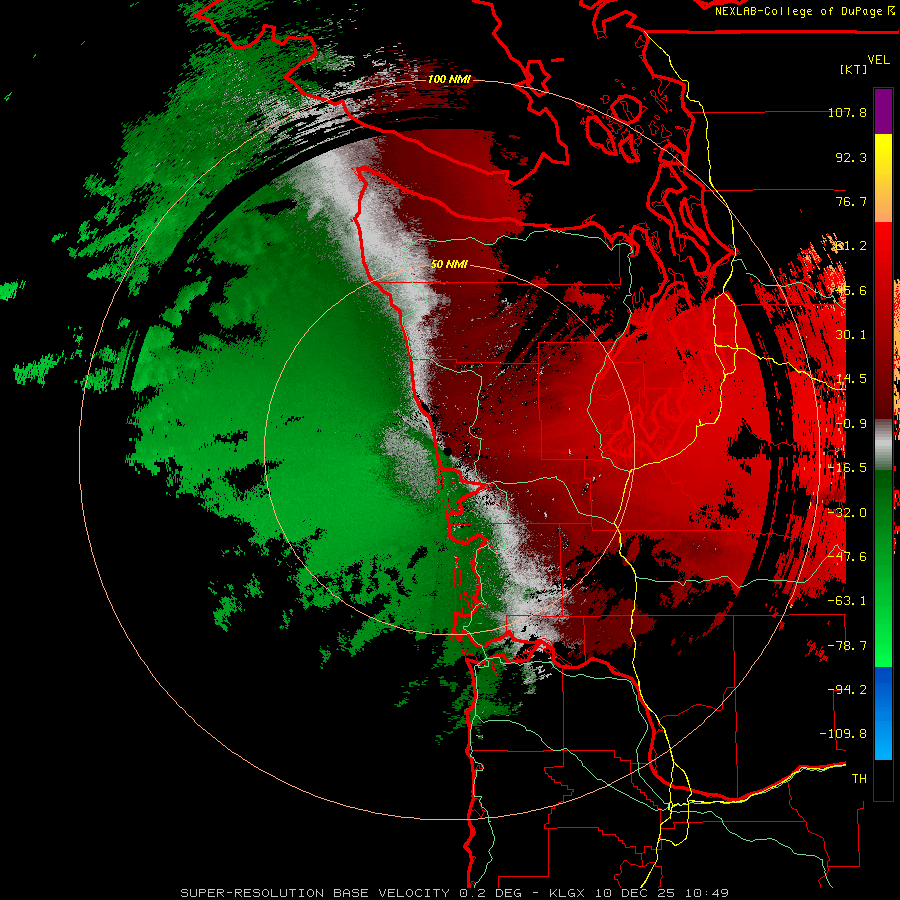Select the -63.1 scale value
Screen dimensions: 900x900
847,601
